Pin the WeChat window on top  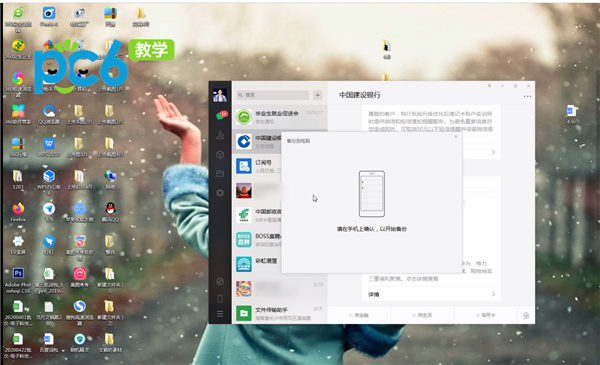(489, 86)
